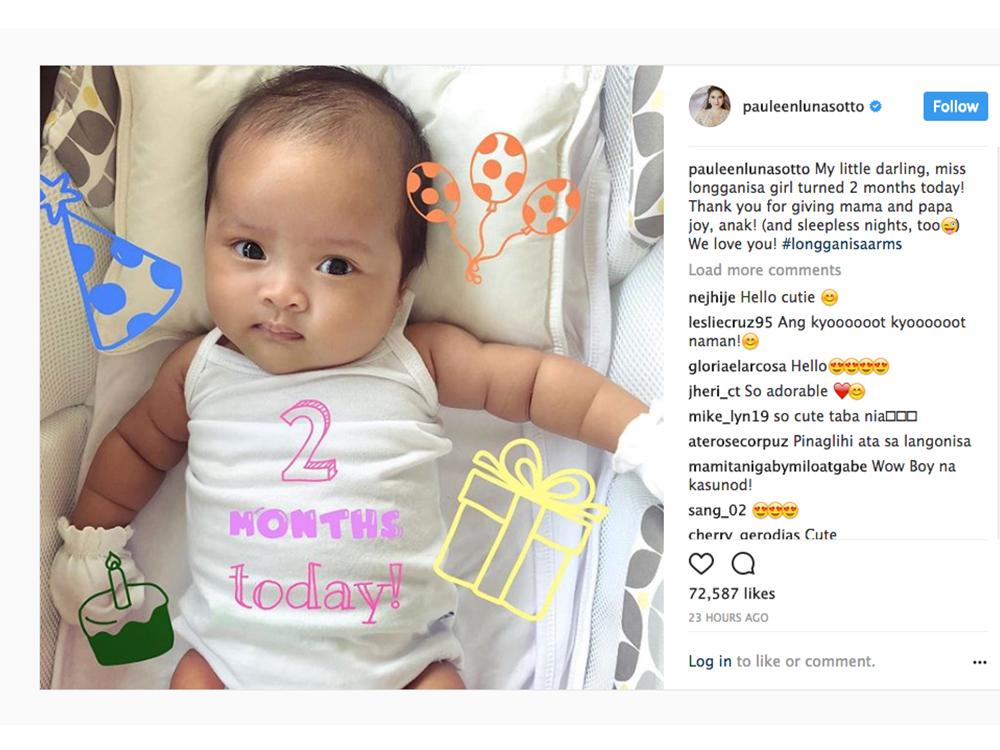Like the post with the heart icon
Image resolution: width=1000 pixels, height=750 pixels.
701,564
